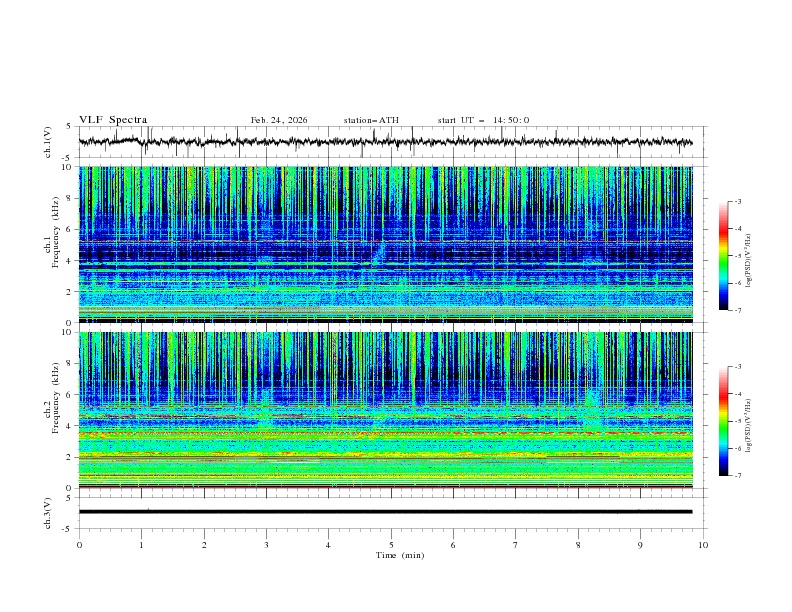Click the "5" tick on the Time axis

pyautogui.click(x=391, y=545)
